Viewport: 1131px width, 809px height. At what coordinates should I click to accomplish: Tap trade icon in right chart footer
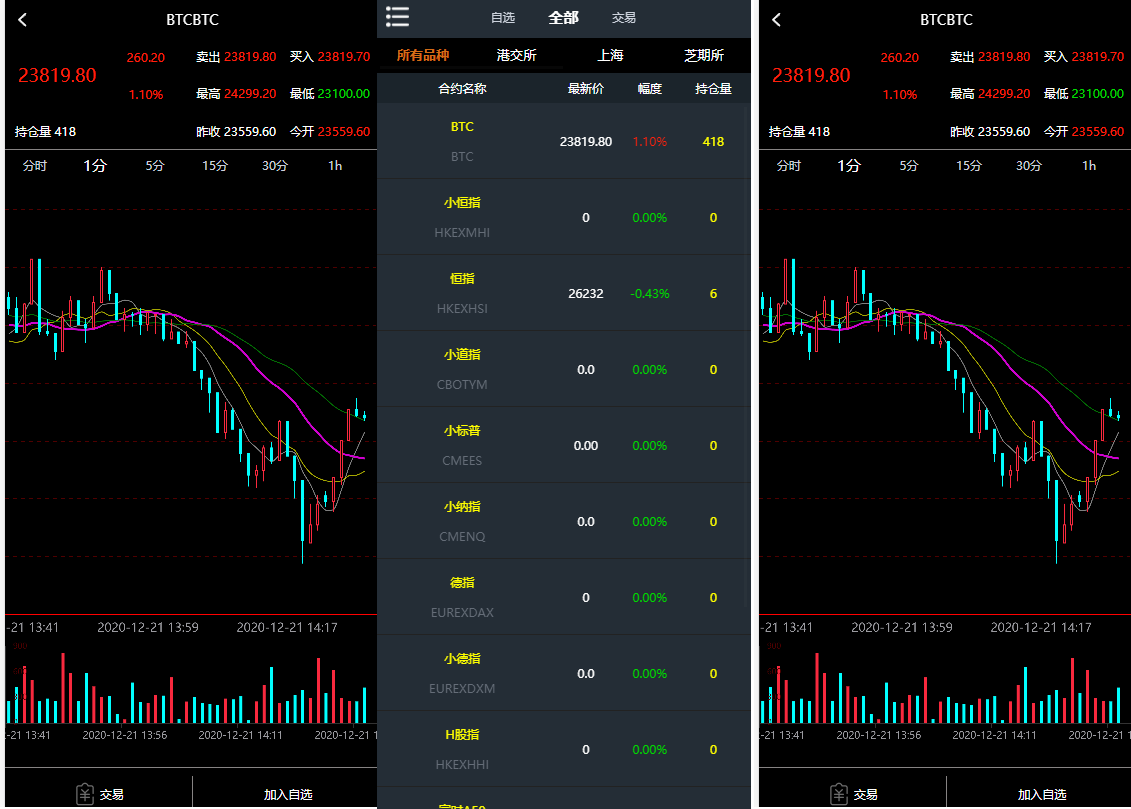pos(839,794)
